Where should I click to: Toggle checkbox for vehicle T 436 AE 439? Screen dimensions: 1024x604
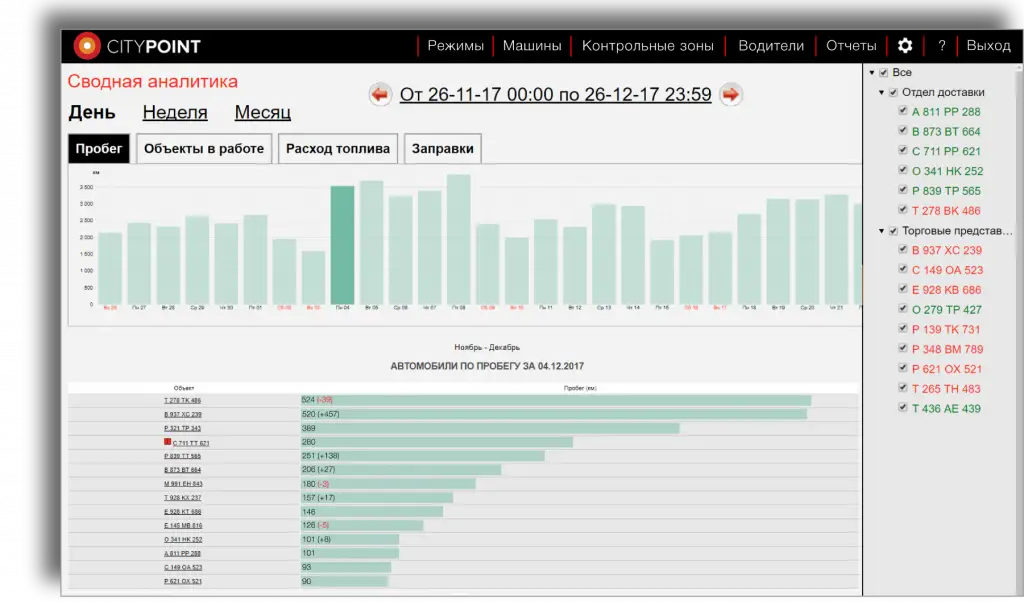tap(903, 408)
